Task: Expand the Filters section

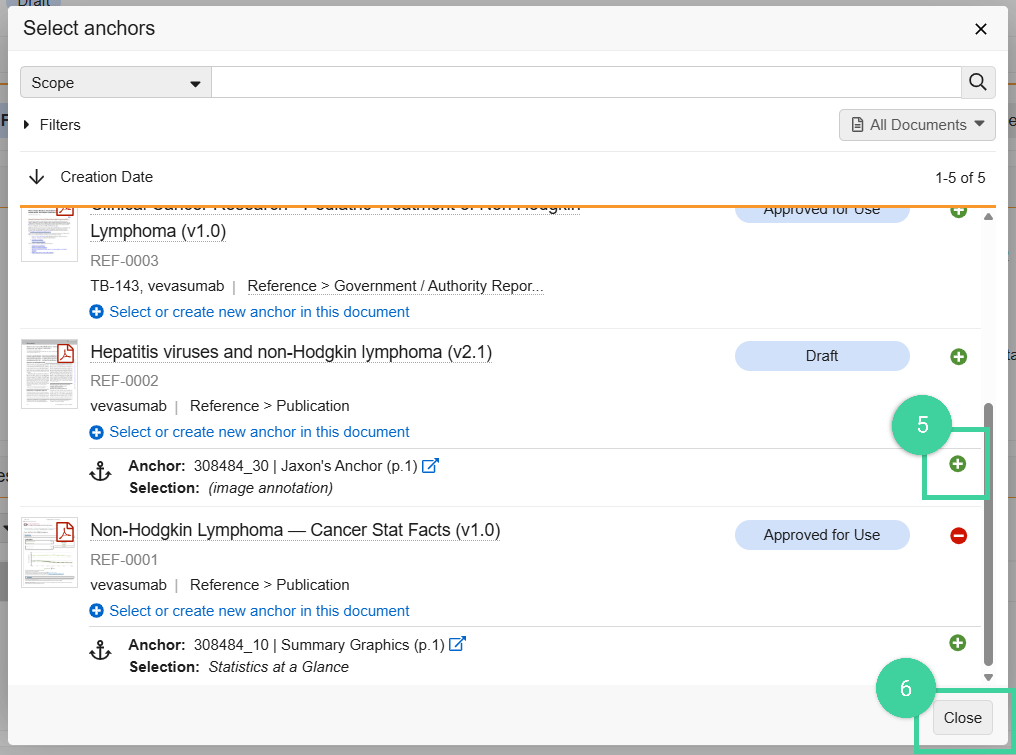Action: pos(51,124)
